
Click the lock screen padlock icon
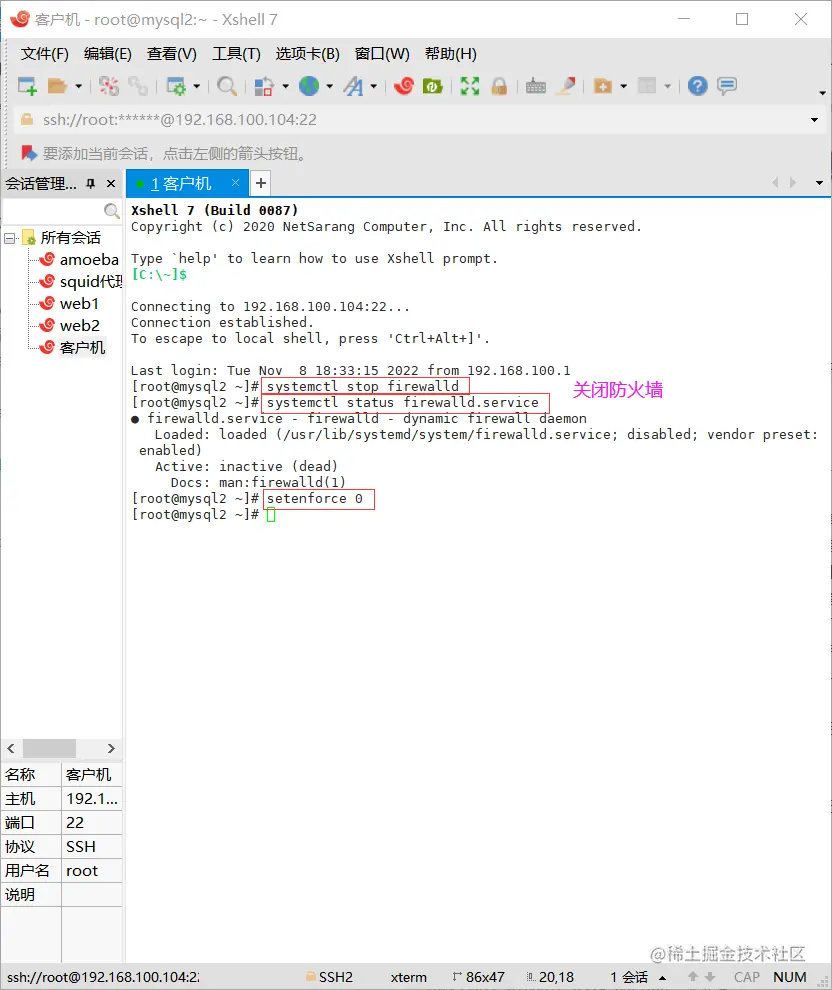(499, 86)
